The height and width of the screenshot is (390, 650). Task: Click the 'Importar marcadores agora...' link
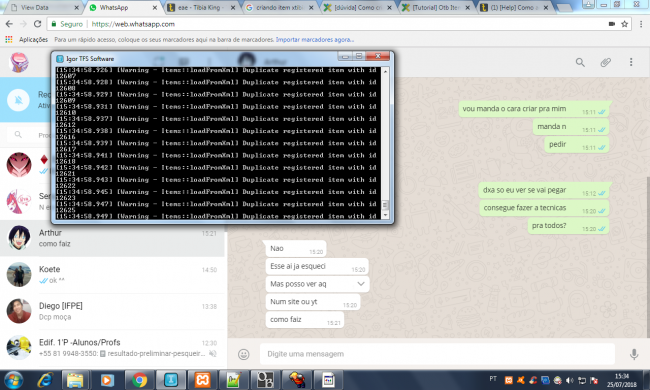[x=315, y=40]
